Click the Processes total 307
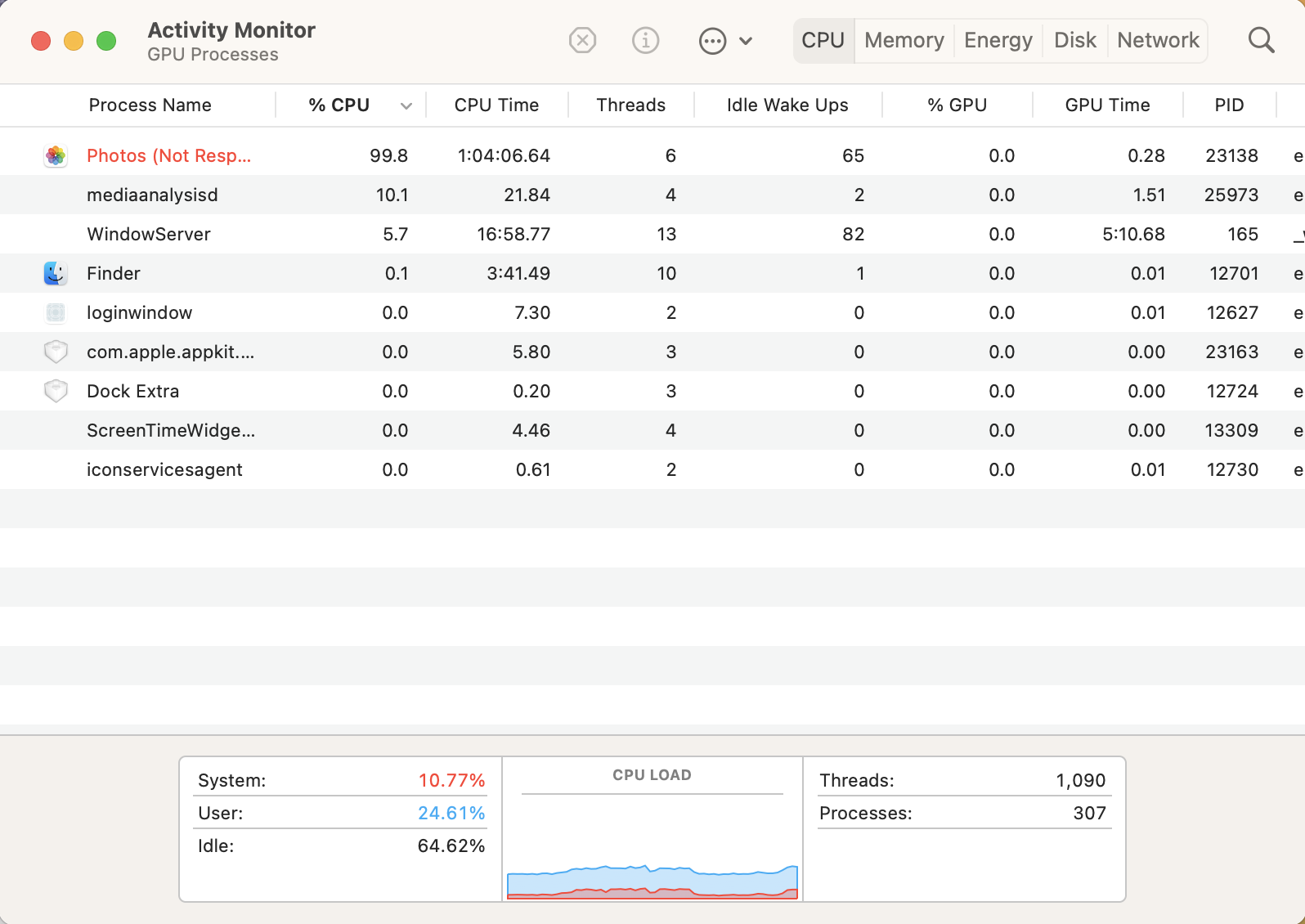The image size is (1305, 924). coord(1089,813)
